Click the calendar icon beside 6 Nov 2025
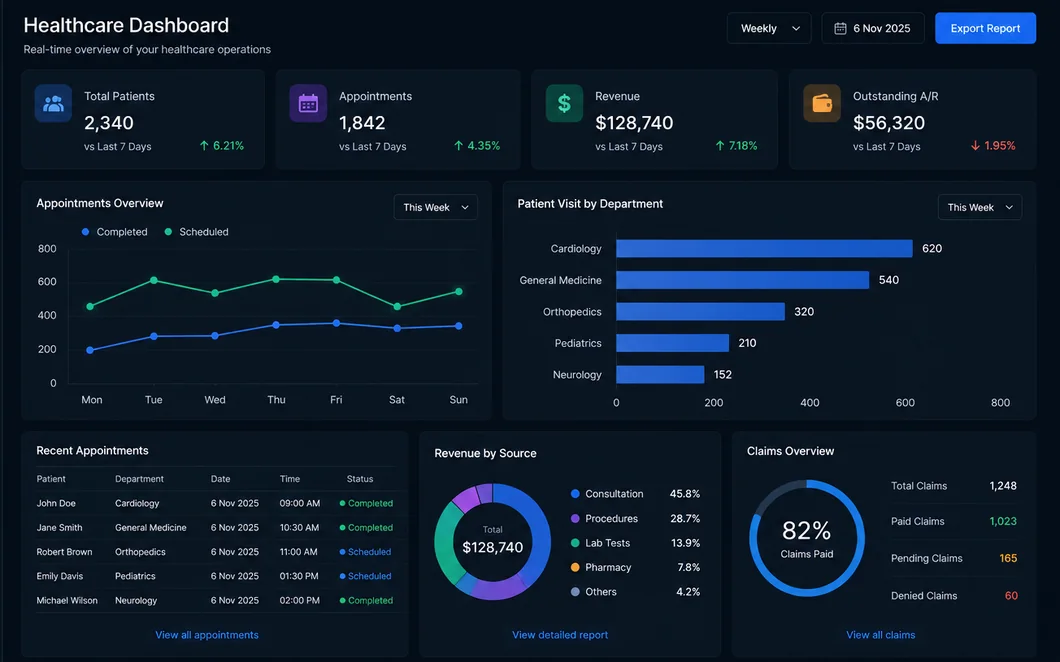Image resolution: width=1060 pixels, height=662 pixels. tap(840, 28)
